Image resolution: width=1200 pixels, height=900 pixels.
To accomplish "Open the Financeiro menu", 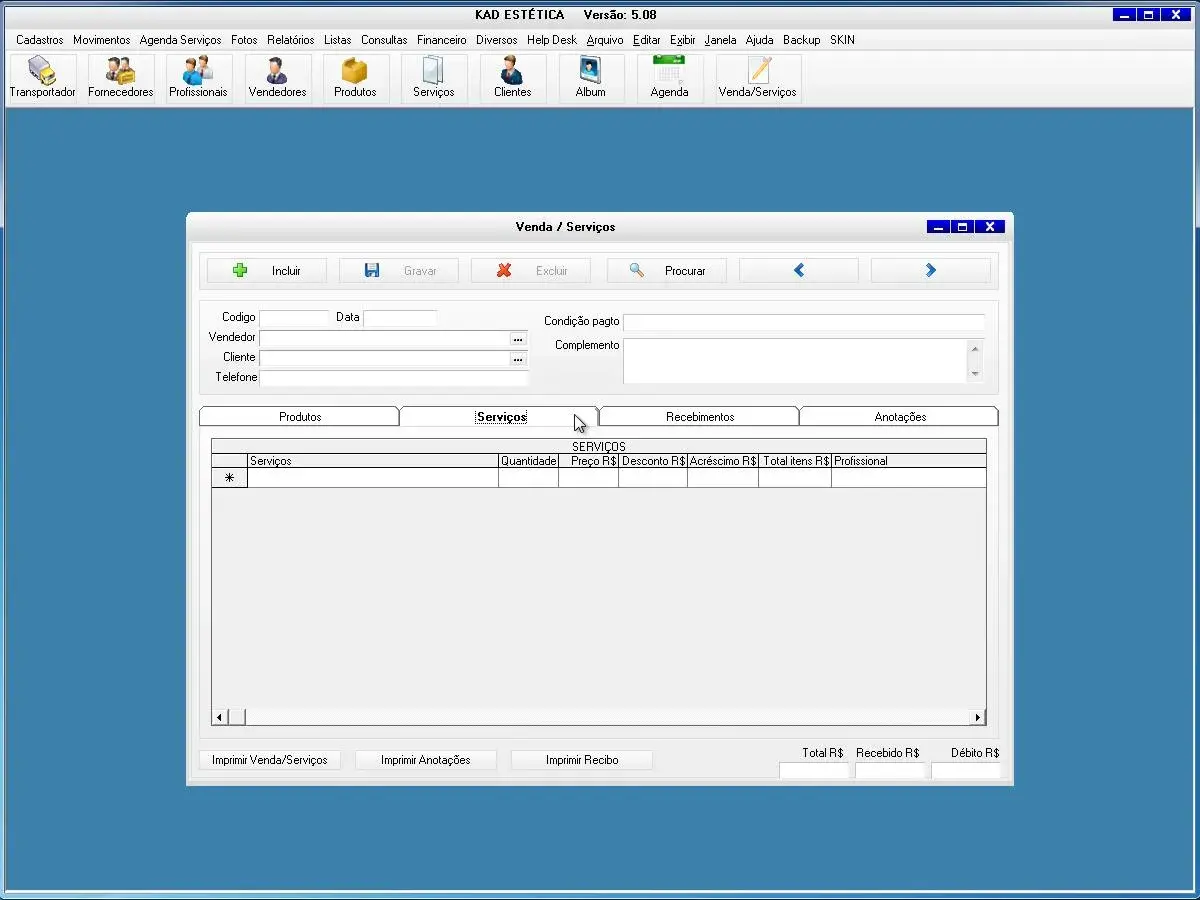I will pyautogui.click(x=441, y=40).
